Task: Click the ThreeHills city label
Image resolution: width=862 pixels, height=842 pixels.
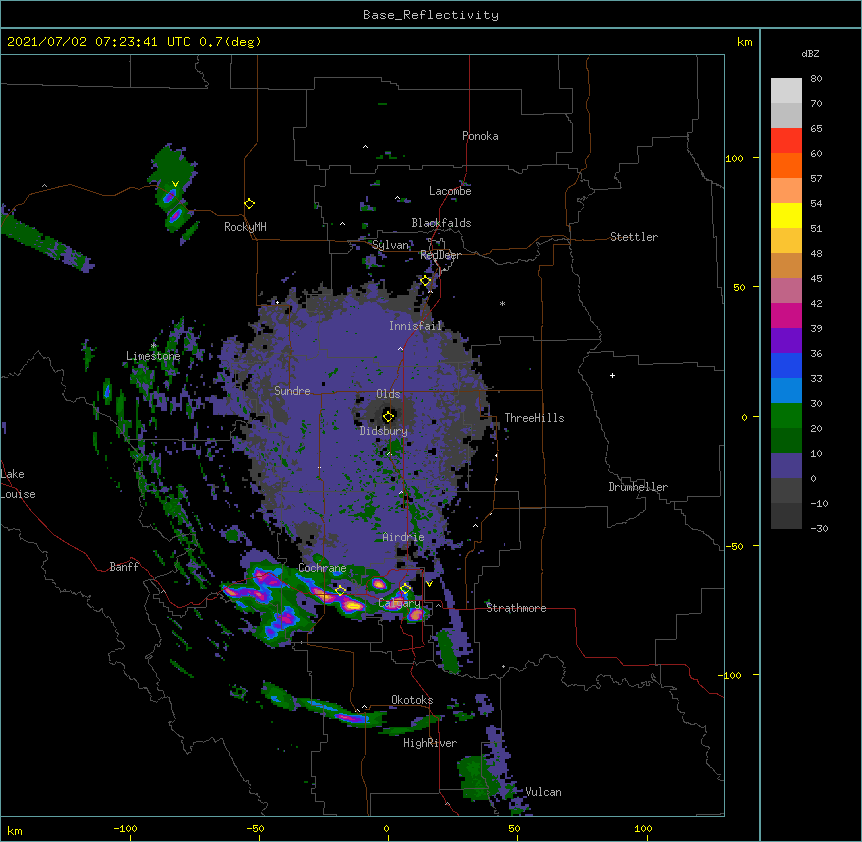Action: (534, 418)
